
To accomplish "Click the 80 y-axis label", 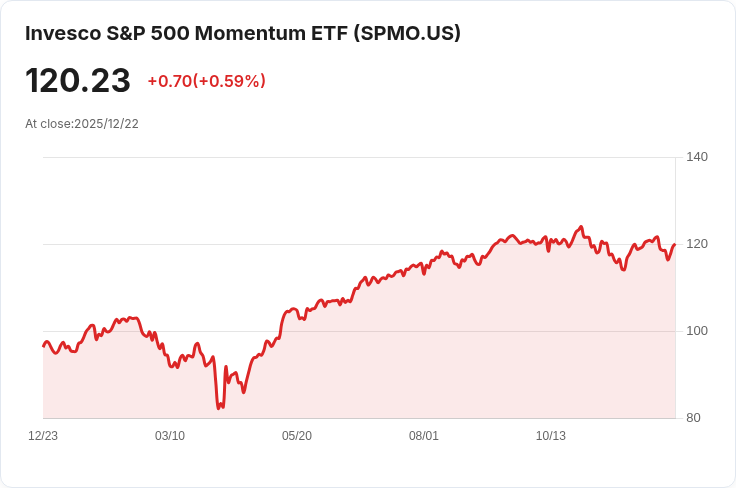I will click(x=693, y=418).
